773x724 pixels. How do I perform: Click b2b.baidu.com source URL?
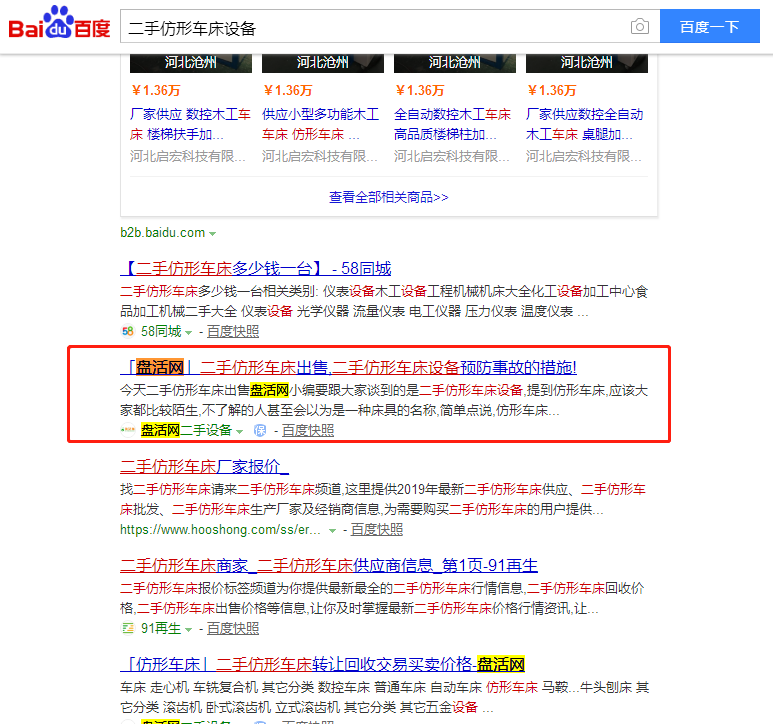point(163,233)
